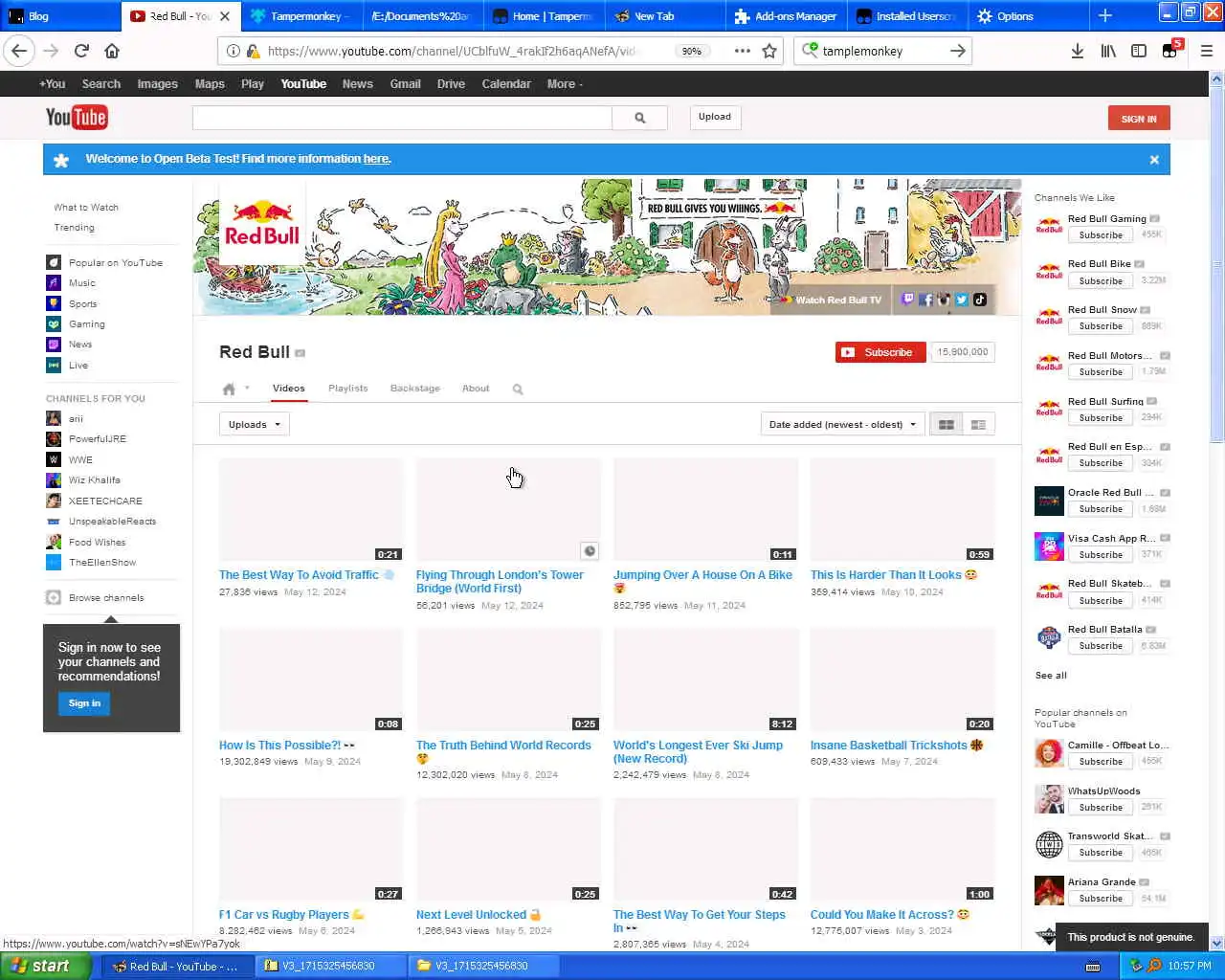Reload the page with Firefox refresh button
The width and height of the screenshot is (1225, 980).
pyautogui.click(x=81, y=51)
